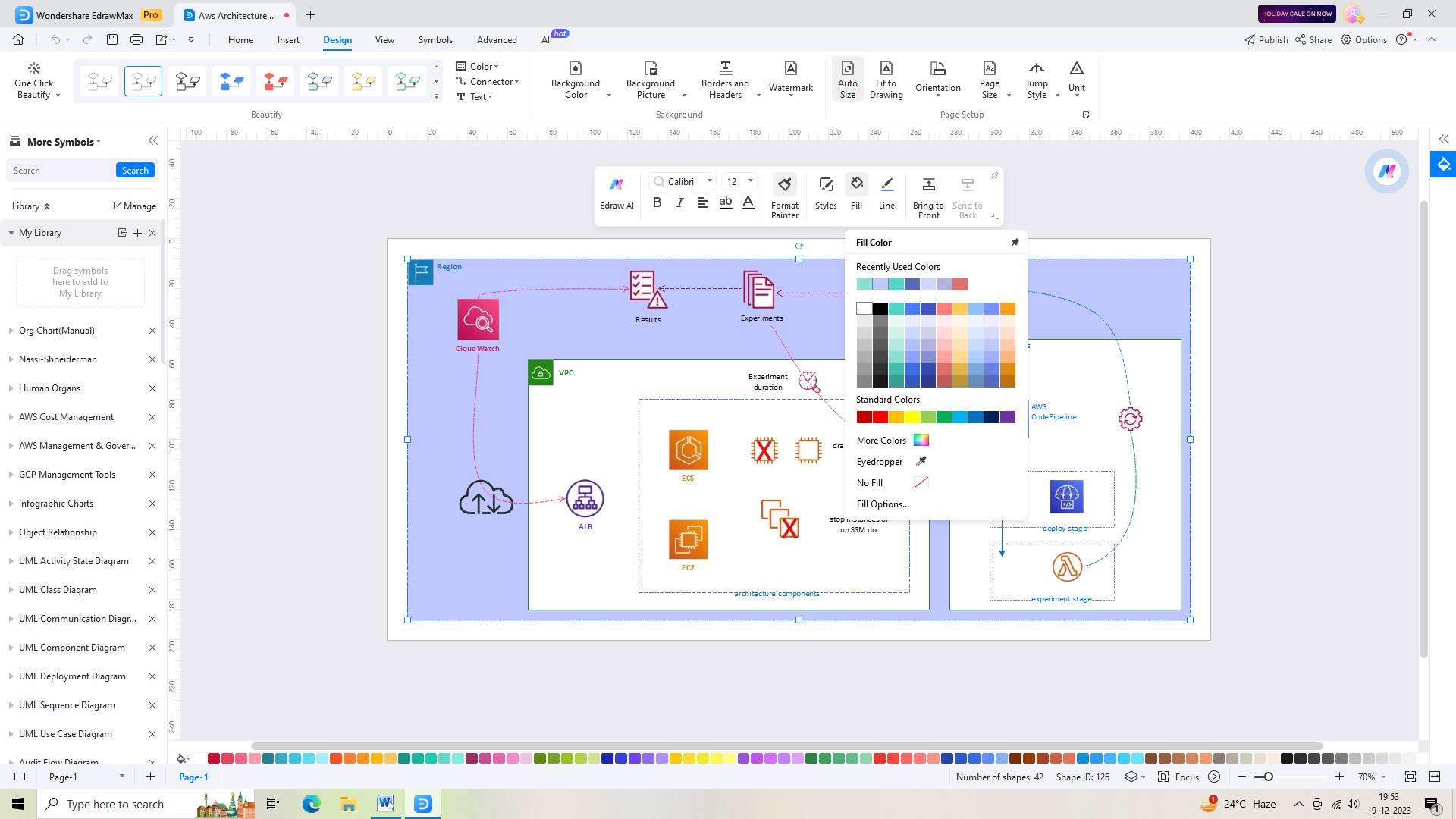Expand the One Click Beautify dropdown

coord(58,96)
